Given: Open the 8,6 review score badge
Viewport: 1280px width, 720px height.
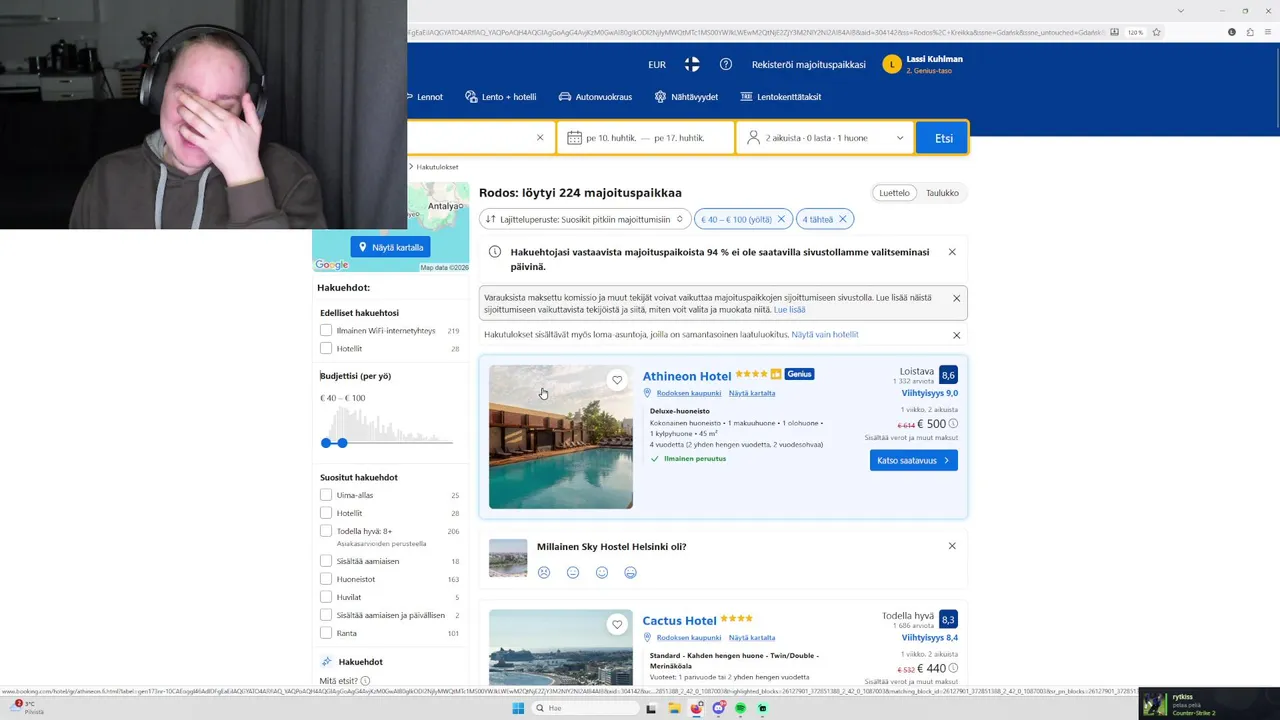Looking at the screenshot, I should point(948,375).
